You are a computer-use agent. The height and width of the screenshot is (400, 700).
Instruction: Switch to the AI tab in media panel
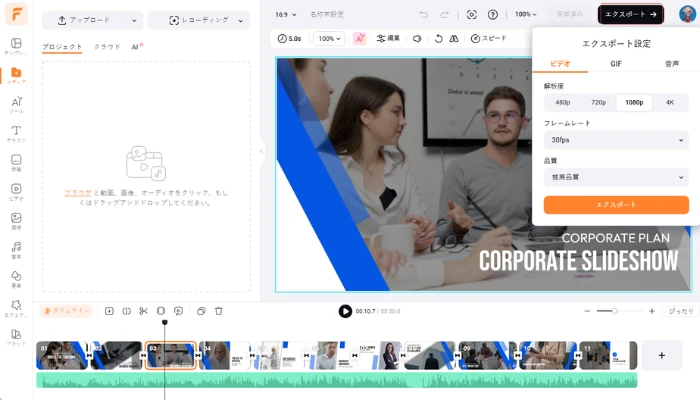[x=137, y=46]
